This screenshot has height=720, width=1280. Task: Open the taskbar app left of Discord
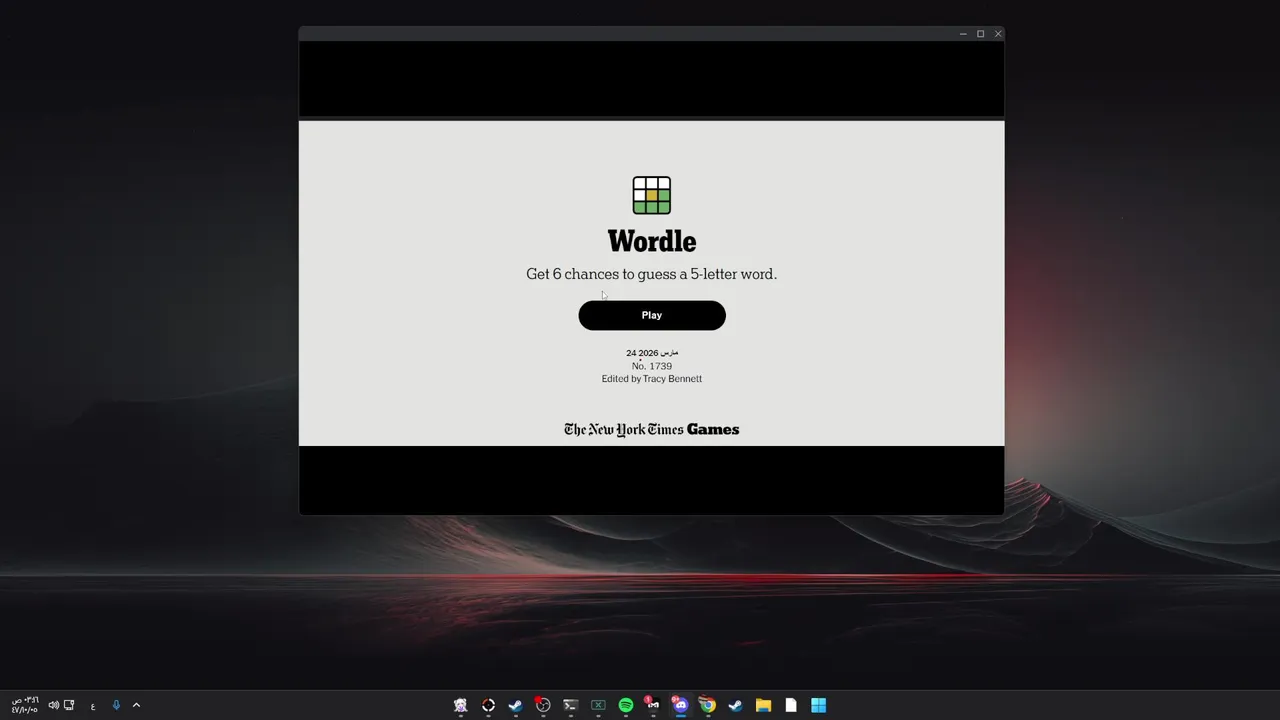(x=653, y=705)
